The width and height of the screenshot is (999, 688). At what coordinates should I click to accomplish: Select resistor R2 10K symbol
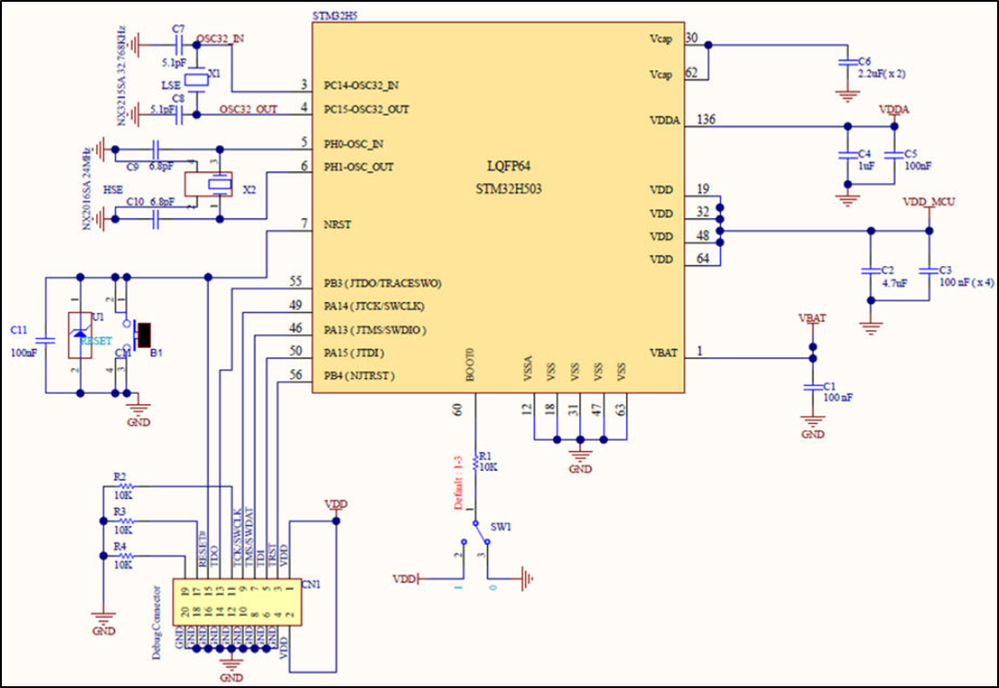pos(125,486)
